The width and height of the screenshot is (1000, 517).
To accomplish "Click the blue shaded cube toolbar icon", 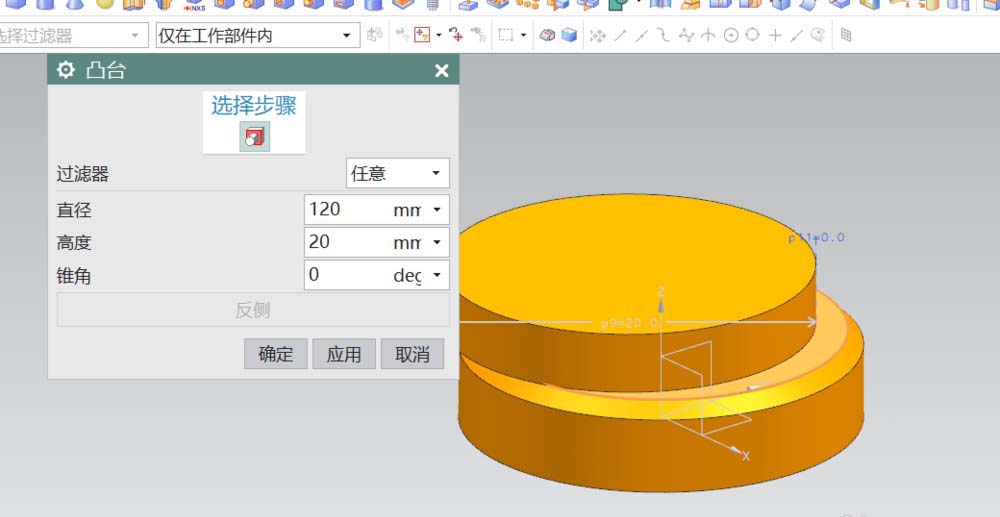I will 569,36.
